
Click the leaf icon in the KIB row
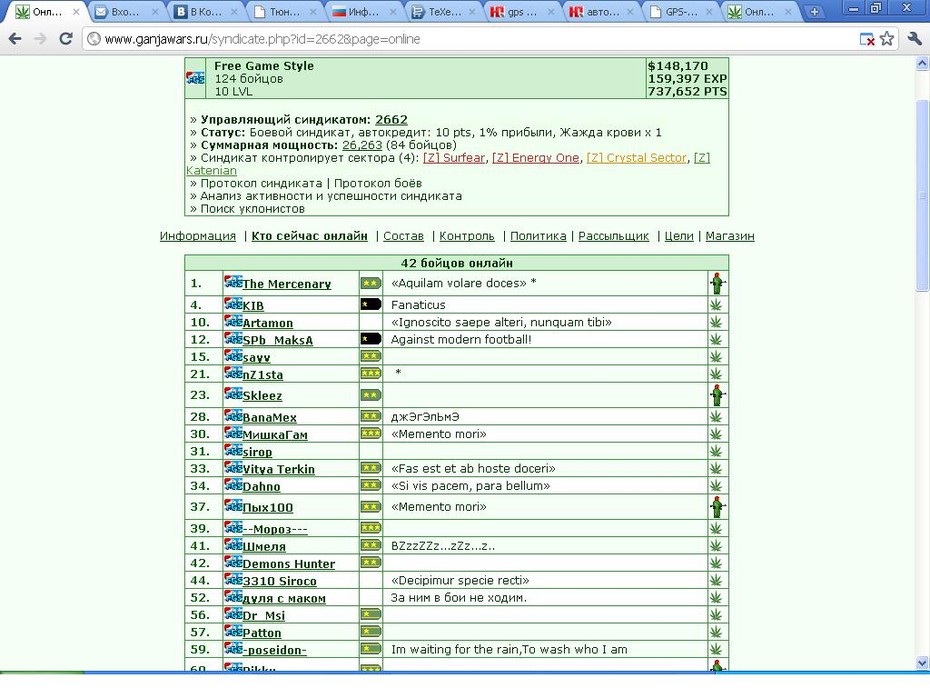716,305
